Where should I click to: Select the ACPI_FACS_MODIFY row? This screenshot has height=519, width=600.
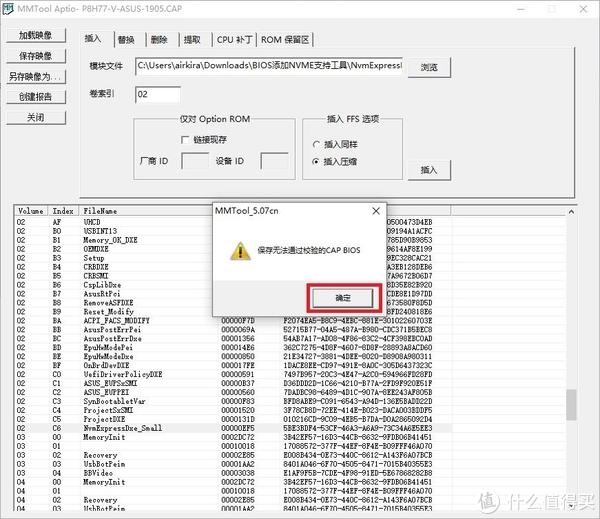(233, 320)
